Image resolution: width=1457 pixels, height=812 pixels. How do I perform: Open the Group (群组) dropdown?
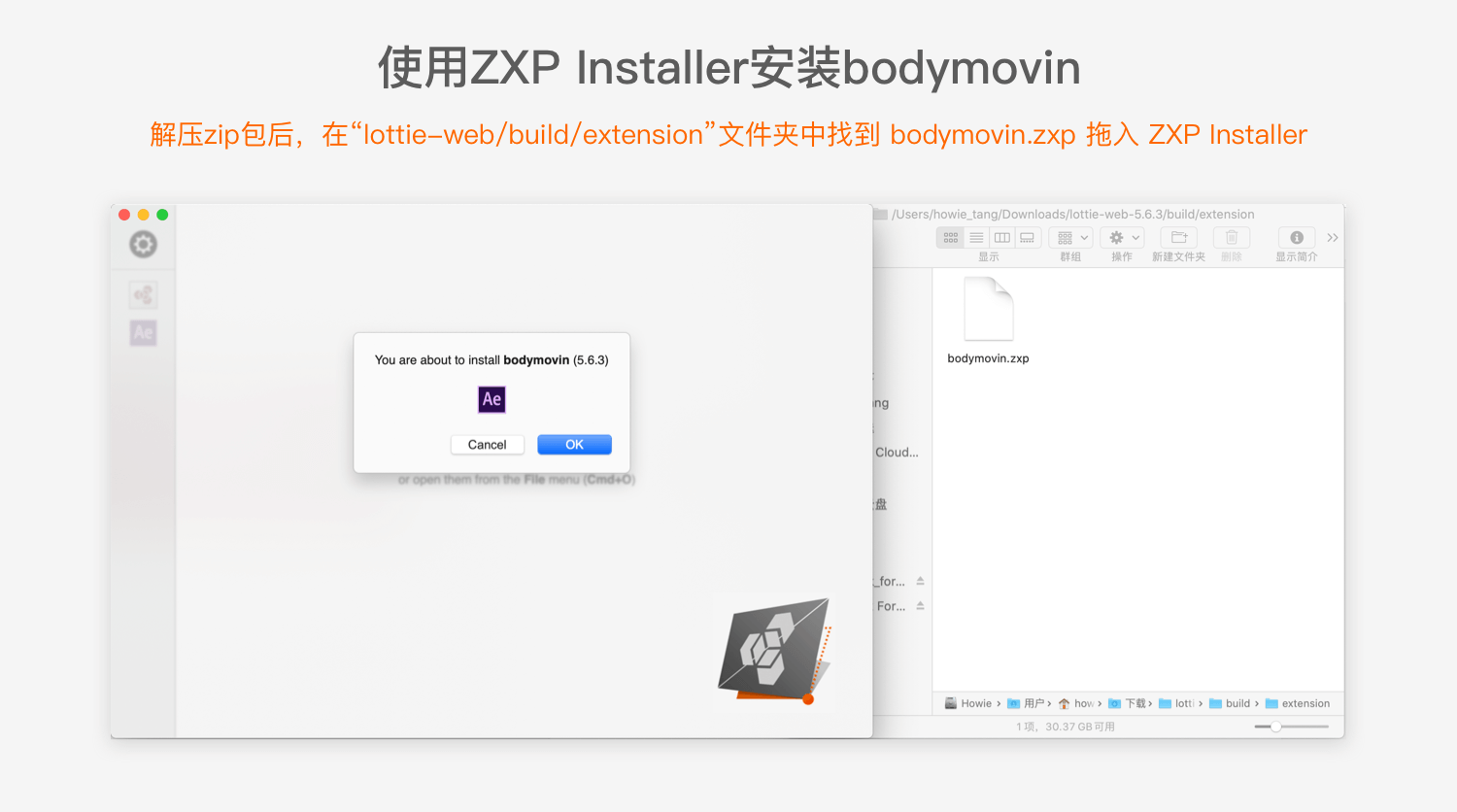pyautogui.click(x=1071, y=237)
